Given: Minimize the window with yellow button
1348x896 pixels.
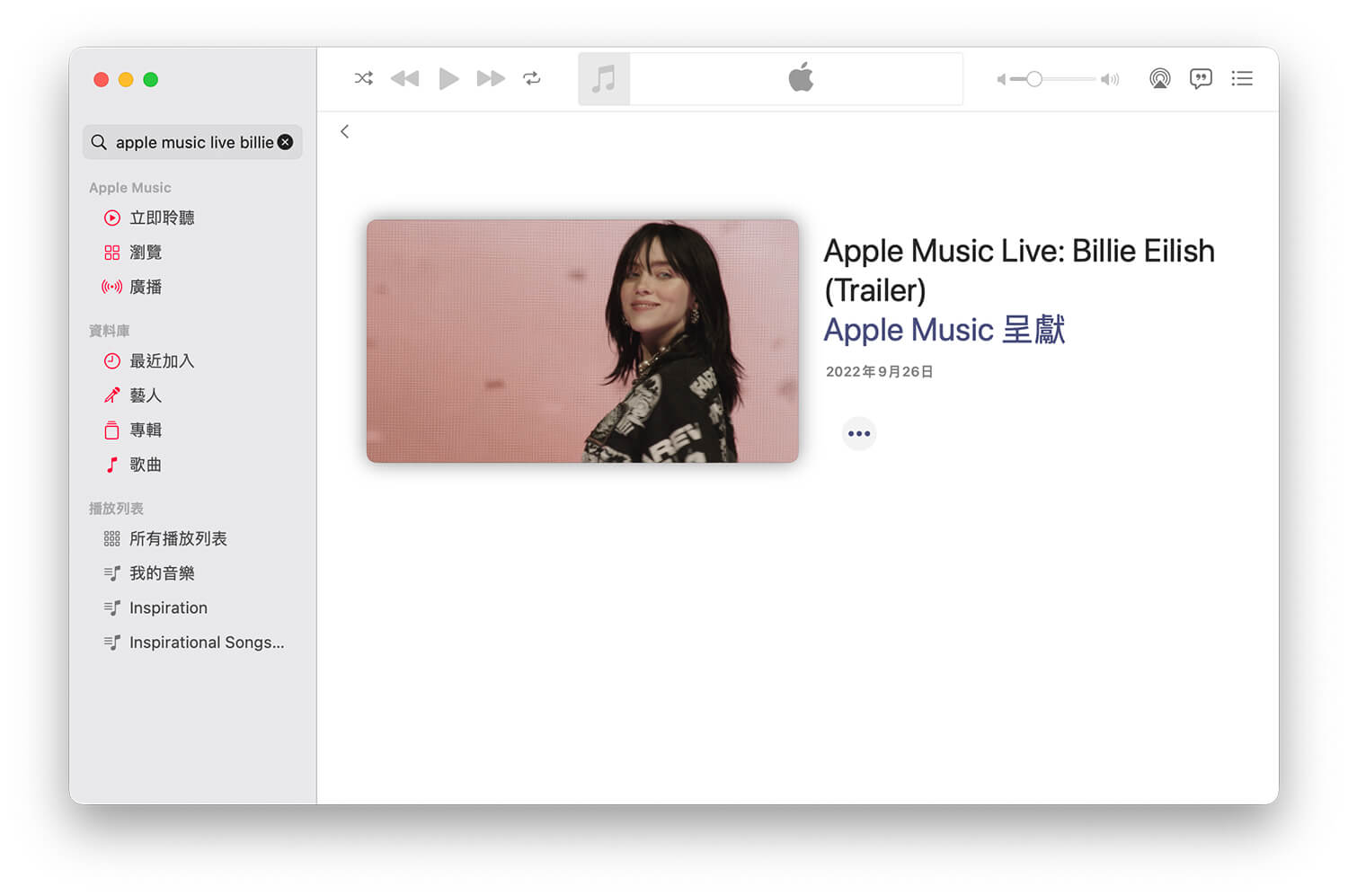Looking at the screenshot, I should 126,79.
